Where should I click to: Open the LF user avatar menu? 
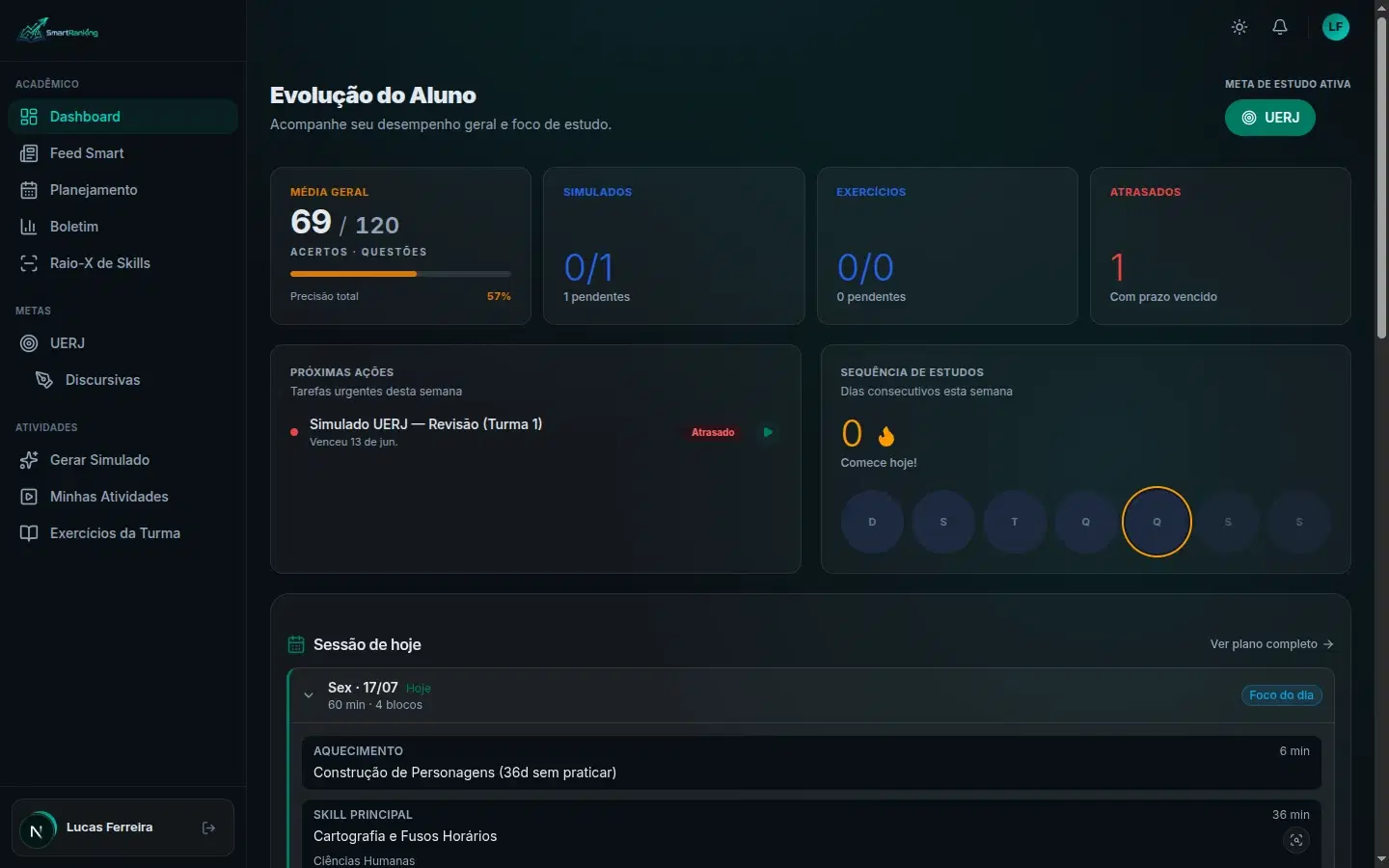click(1335, 27)
